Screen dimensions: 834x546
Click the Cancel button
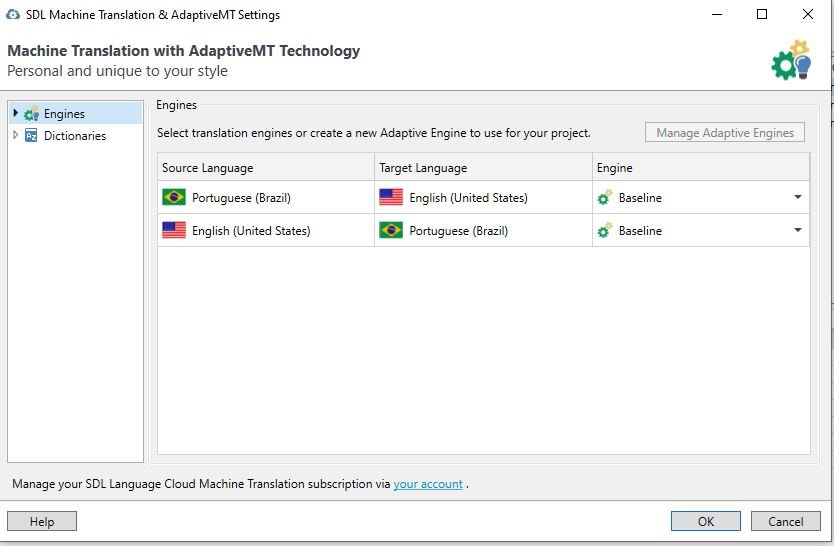(786, 522)
